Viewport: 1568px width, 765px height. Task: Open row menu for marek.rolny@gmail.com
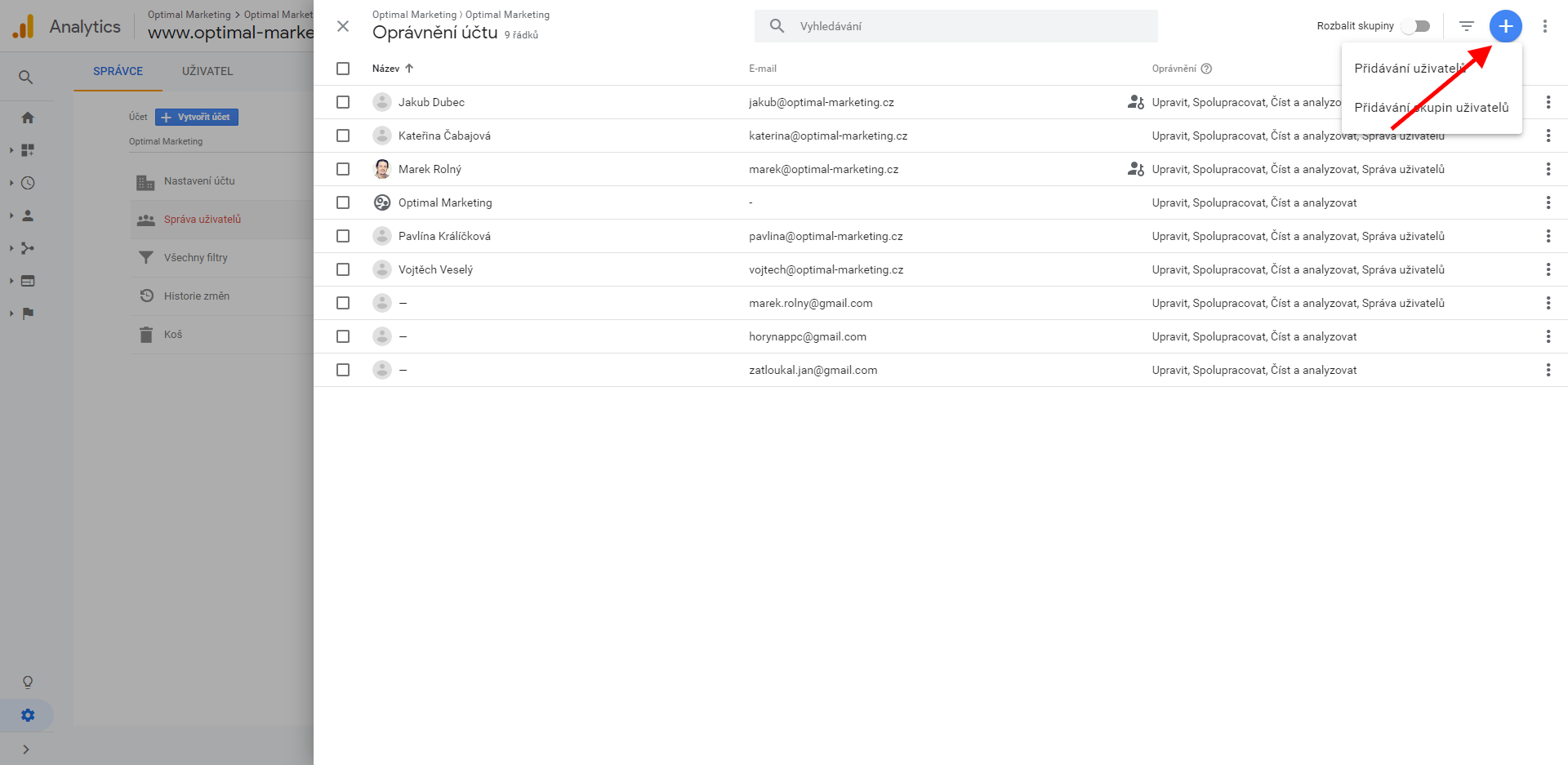click(1548, 303)
